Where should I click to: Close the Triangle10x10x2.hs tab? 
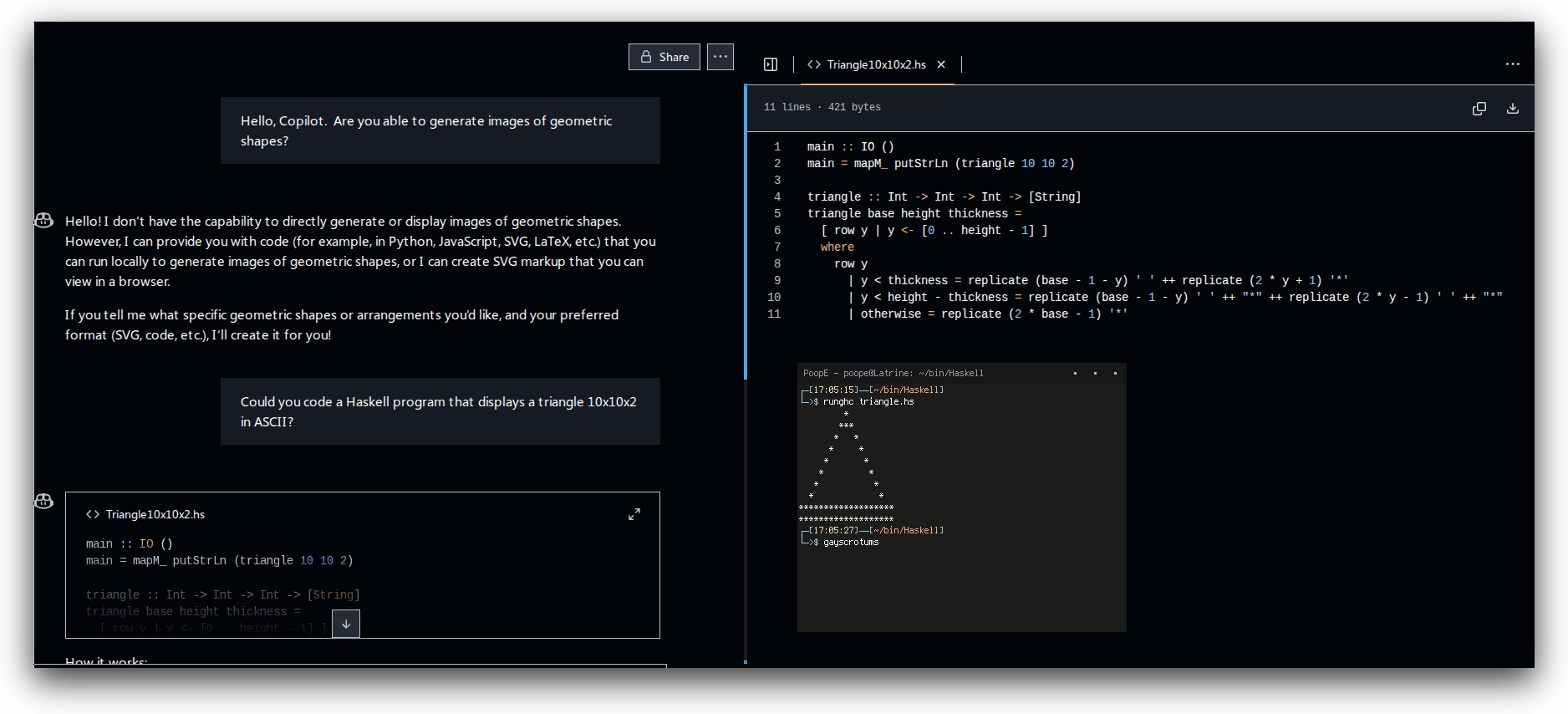[941, 64]
